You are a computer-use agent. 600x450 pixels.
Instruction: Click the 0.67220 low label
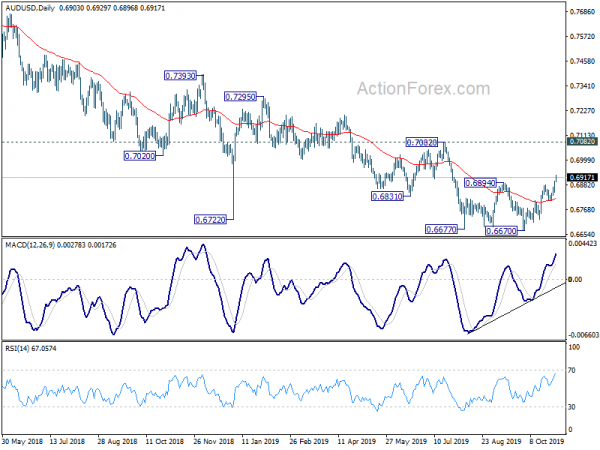pos(210,220)
